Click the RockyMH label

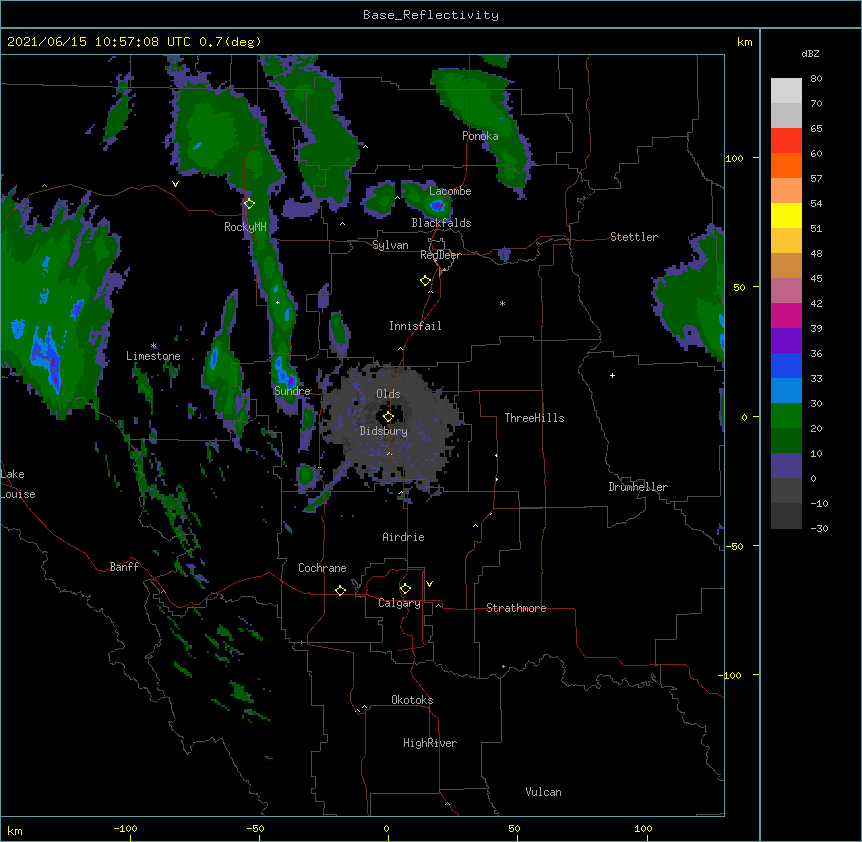[245, 227]
